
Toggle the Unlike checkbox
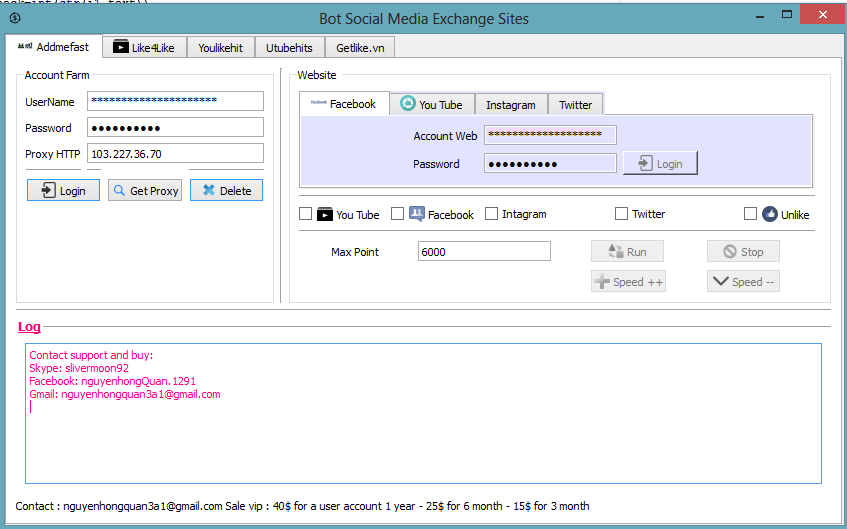coord(750,214)
